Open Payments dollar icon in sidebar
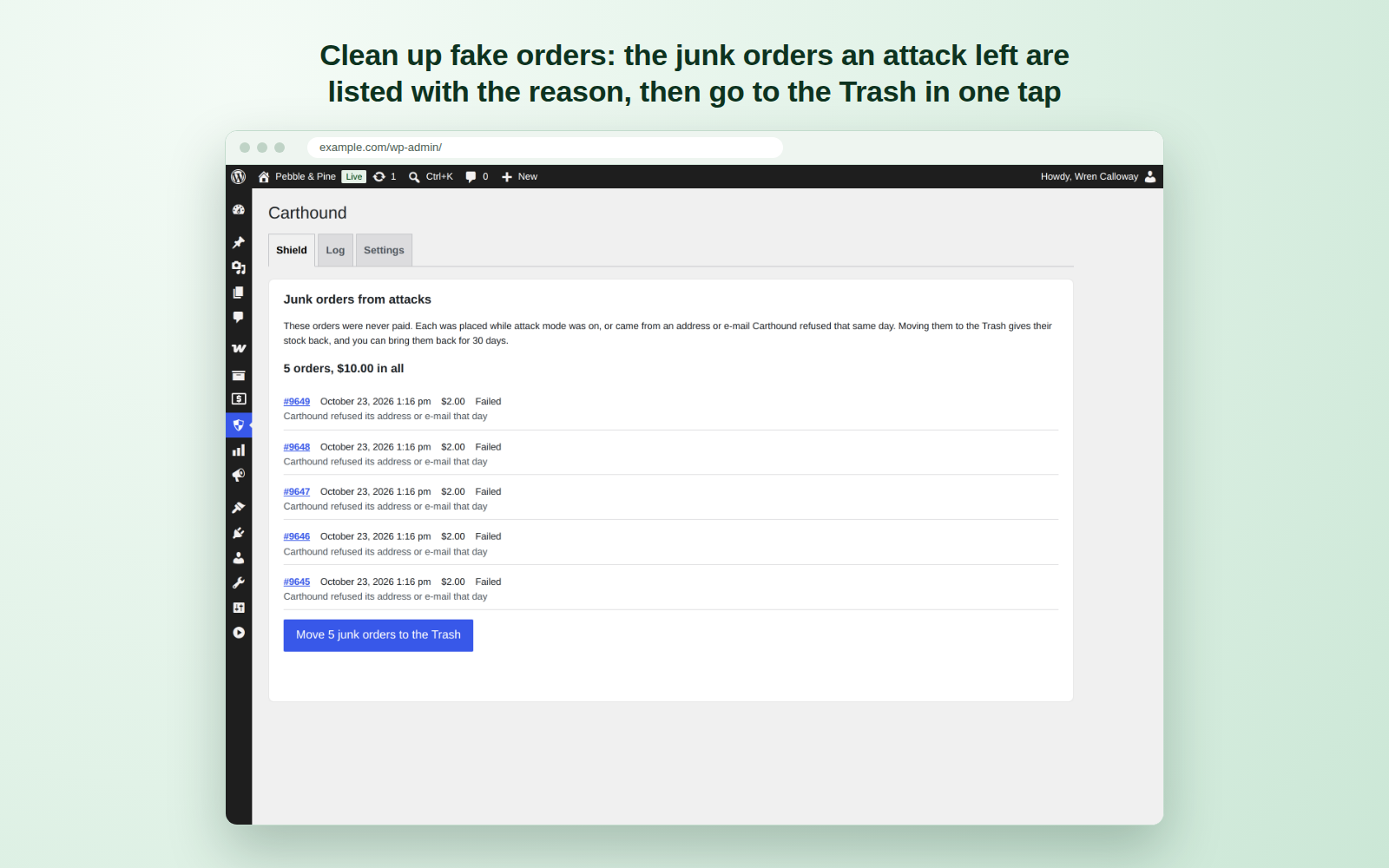1389x868 pixels. (239, 399)
